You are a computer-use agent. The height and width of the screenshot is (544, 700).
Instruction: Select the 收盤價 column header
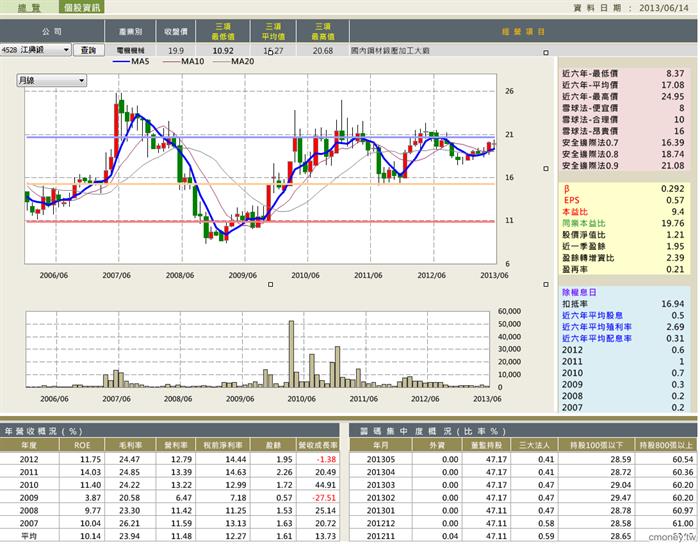point(175,31)
